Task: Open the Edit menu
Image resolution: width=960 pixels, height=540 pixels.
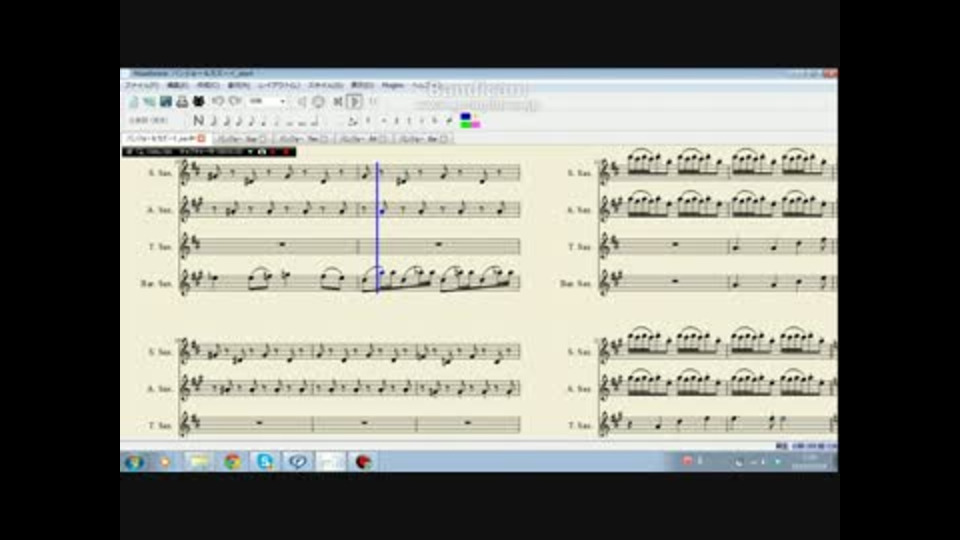Action: 178,86
